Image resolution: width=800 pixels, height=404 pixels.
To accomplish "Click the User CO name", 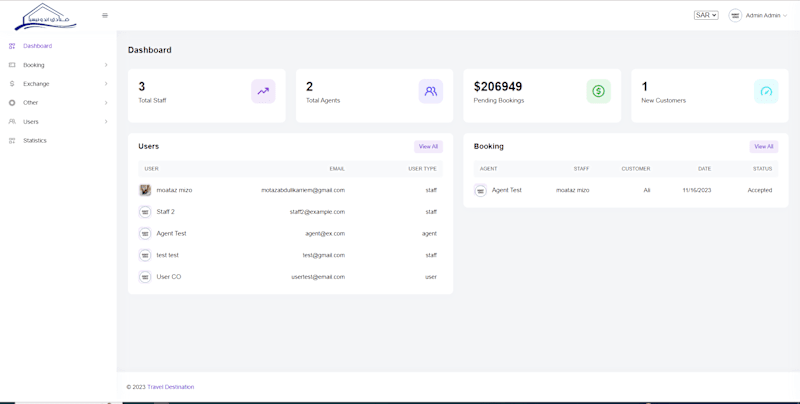I will pos(169,276).
